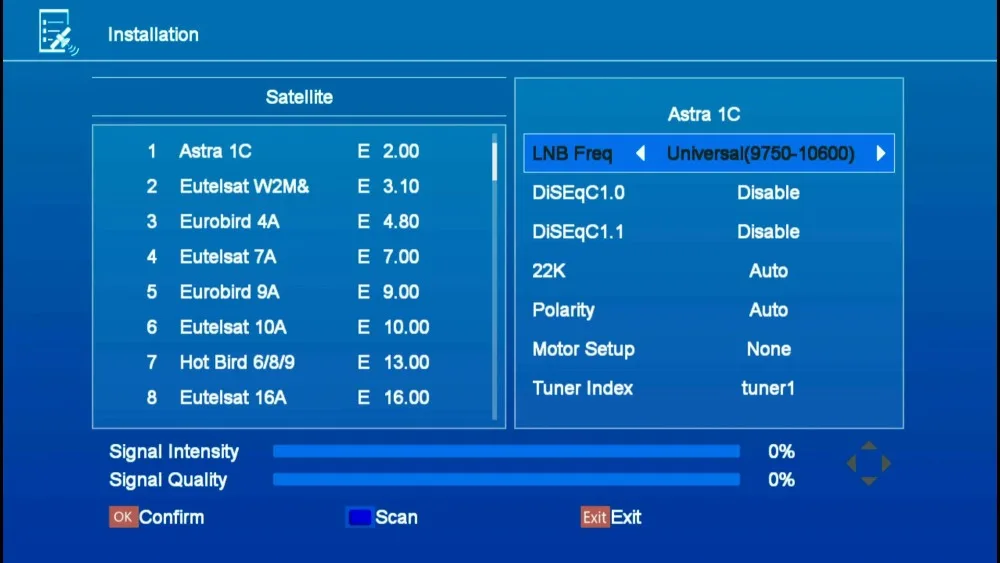Click the E 16.00 position value
Screen dimensions: 1000x563
pos(393,397)
